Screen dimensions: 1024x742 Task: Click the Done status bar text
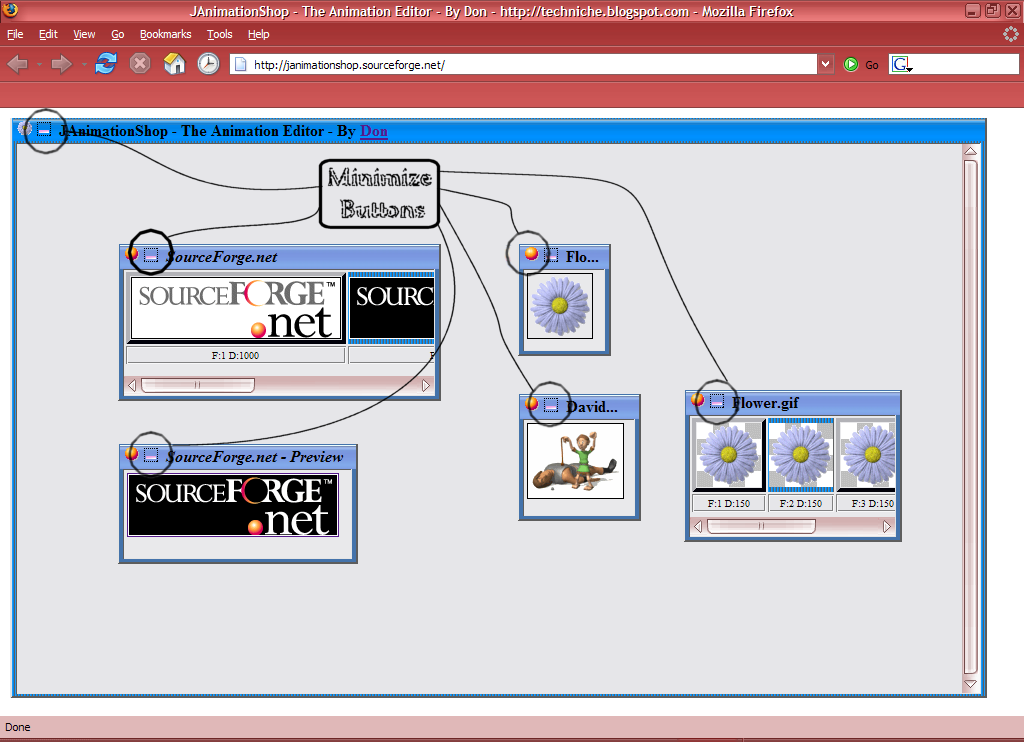click(x=18, y=727)
